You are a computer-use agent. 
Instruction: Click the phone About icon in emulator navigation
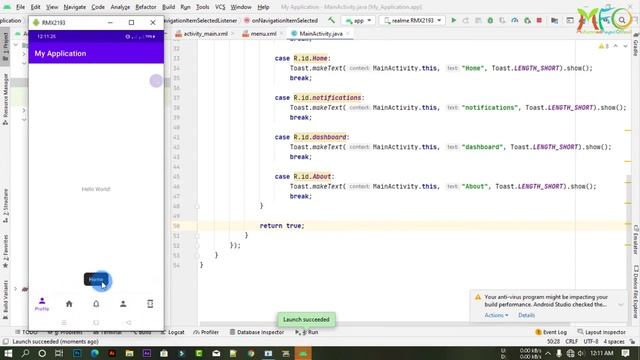[x=150, y=304]
